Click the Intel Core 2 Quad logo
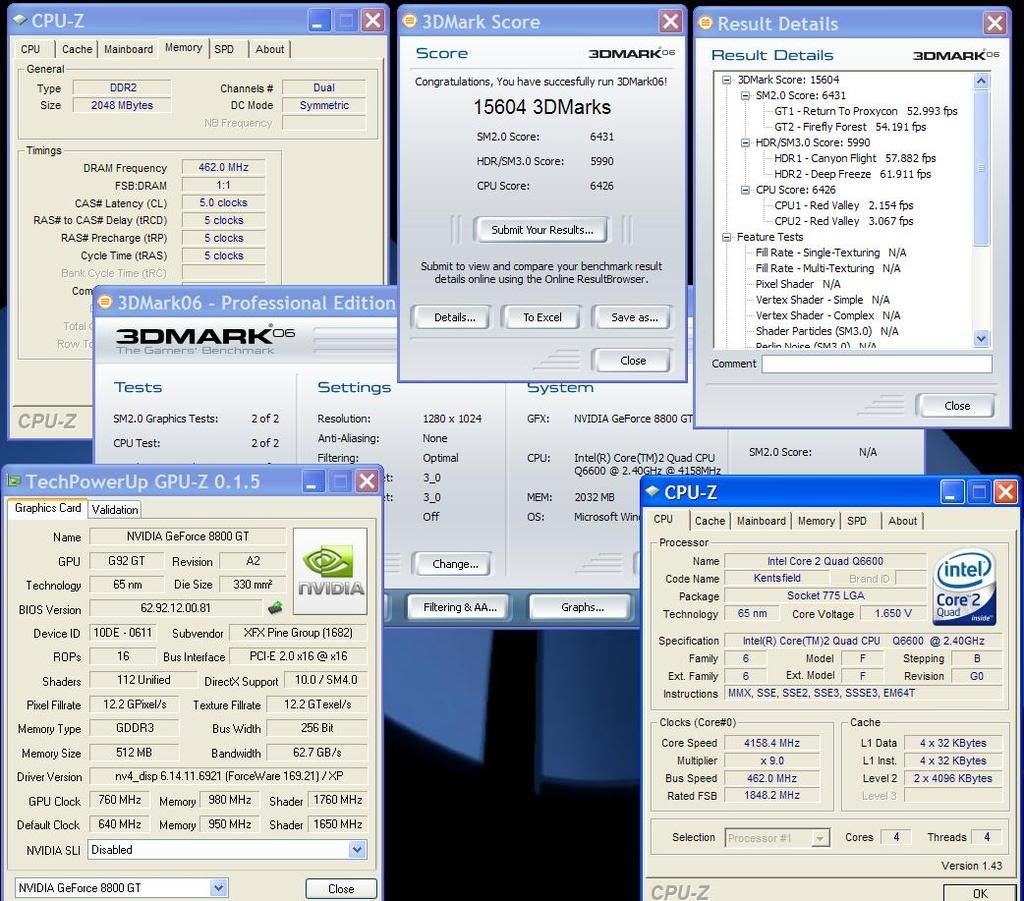The height and width of the screenshot is (901, 1024). point(965,586)
